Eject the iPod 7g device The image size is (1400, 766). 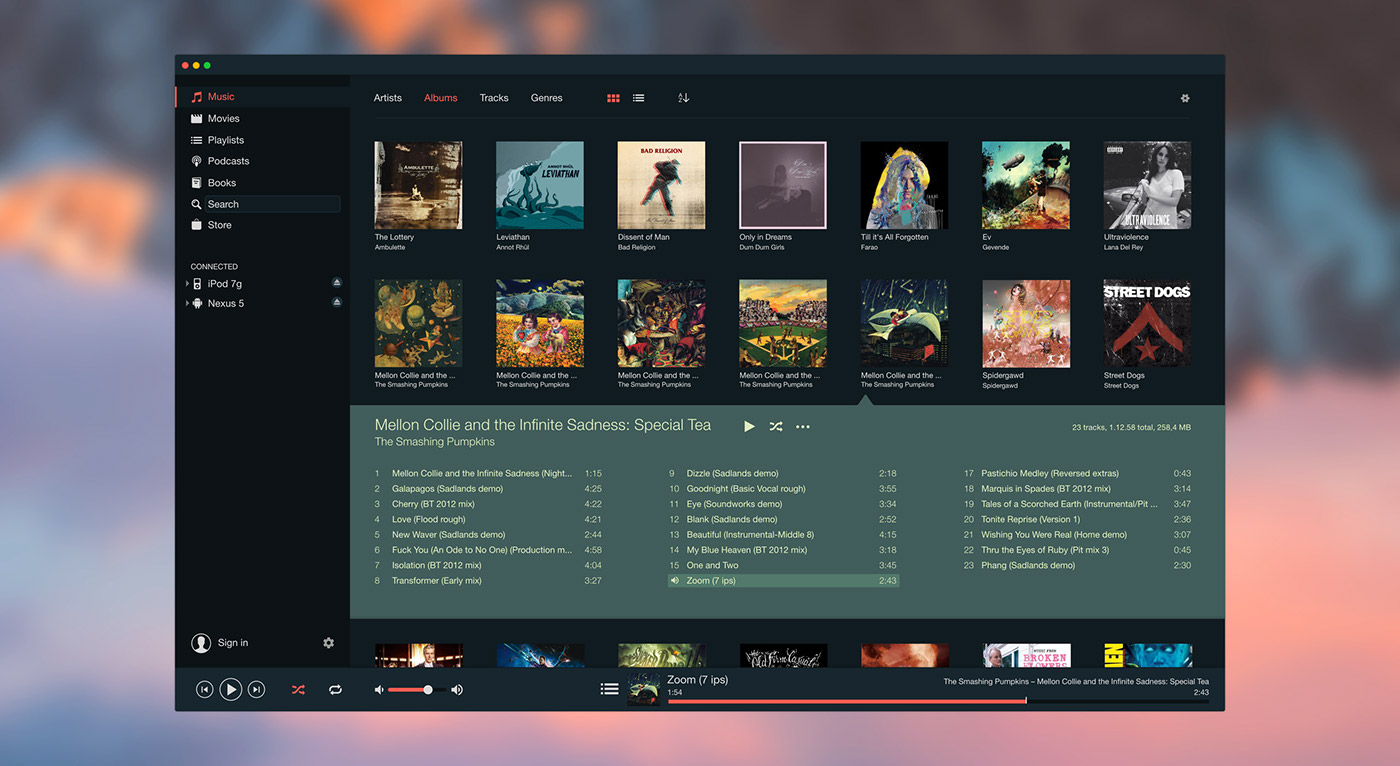click(x=337, y=283)
